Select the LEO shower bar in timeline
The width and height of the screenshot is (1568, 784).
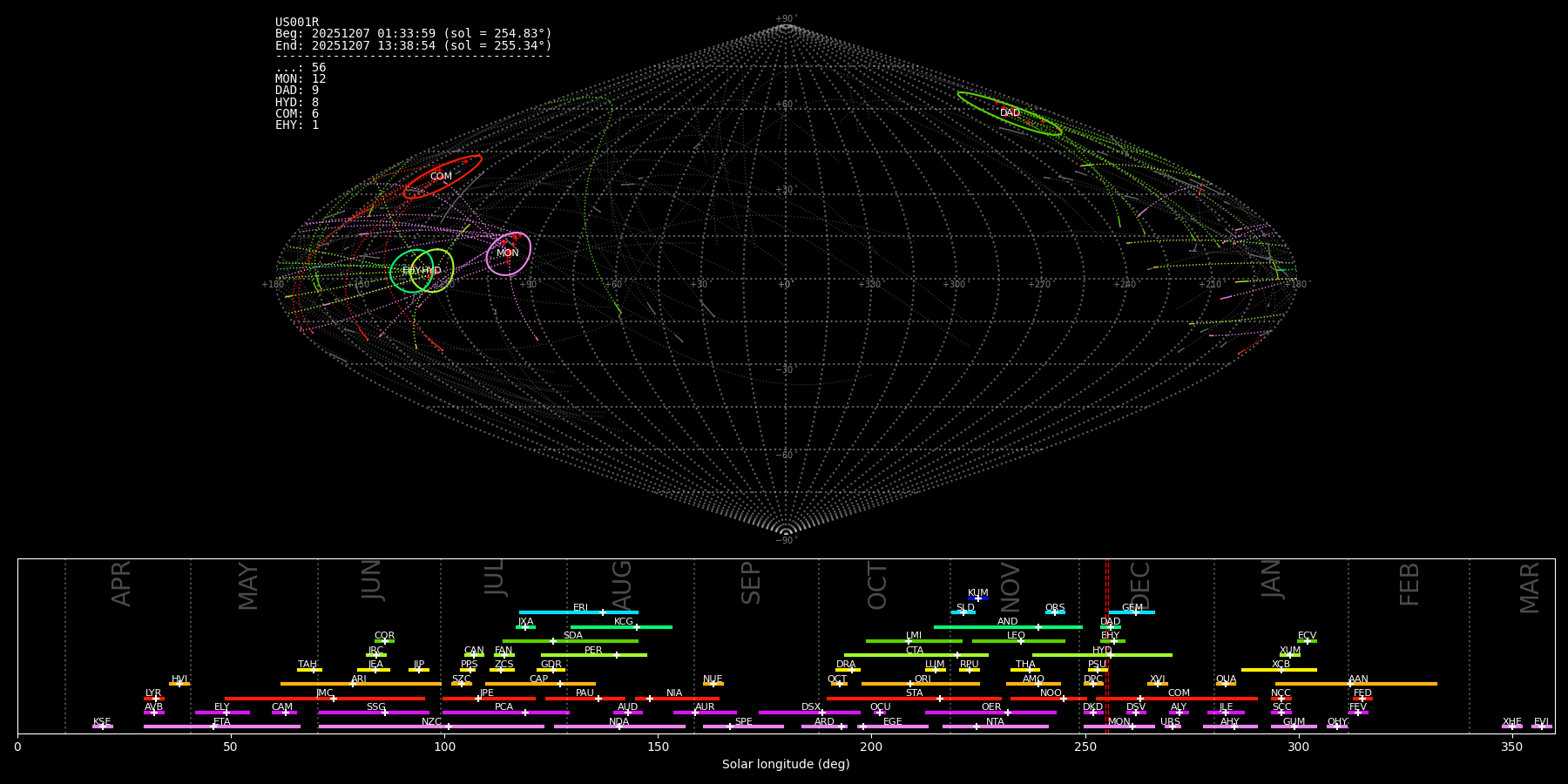click(x=1018, y=641)
